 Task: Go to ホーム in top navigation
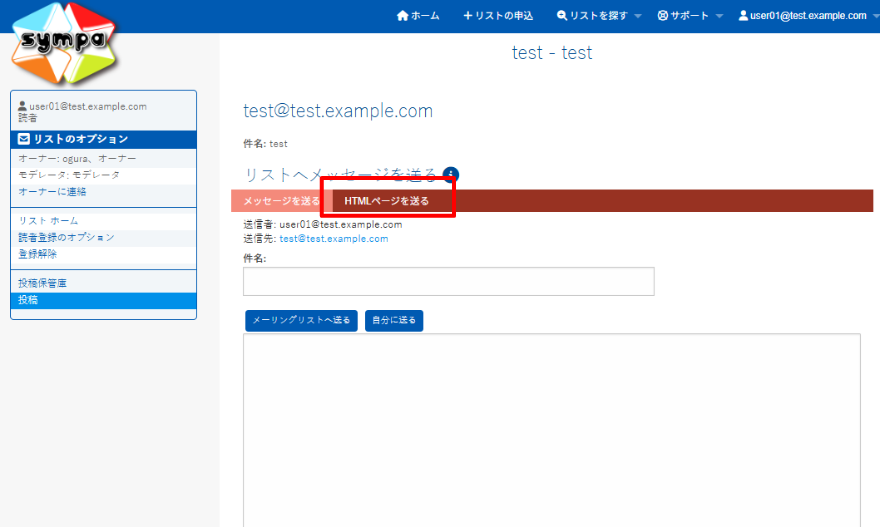418,16
